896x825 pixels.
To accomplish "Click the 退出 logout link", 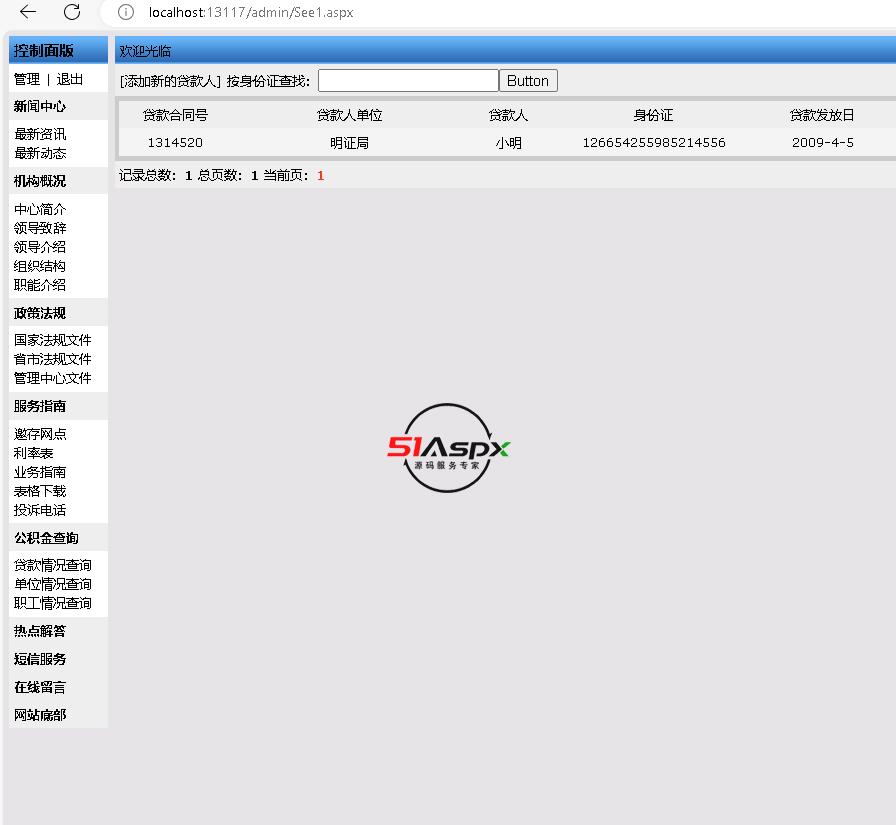I will pyautogui.click(x=69, y=79).
